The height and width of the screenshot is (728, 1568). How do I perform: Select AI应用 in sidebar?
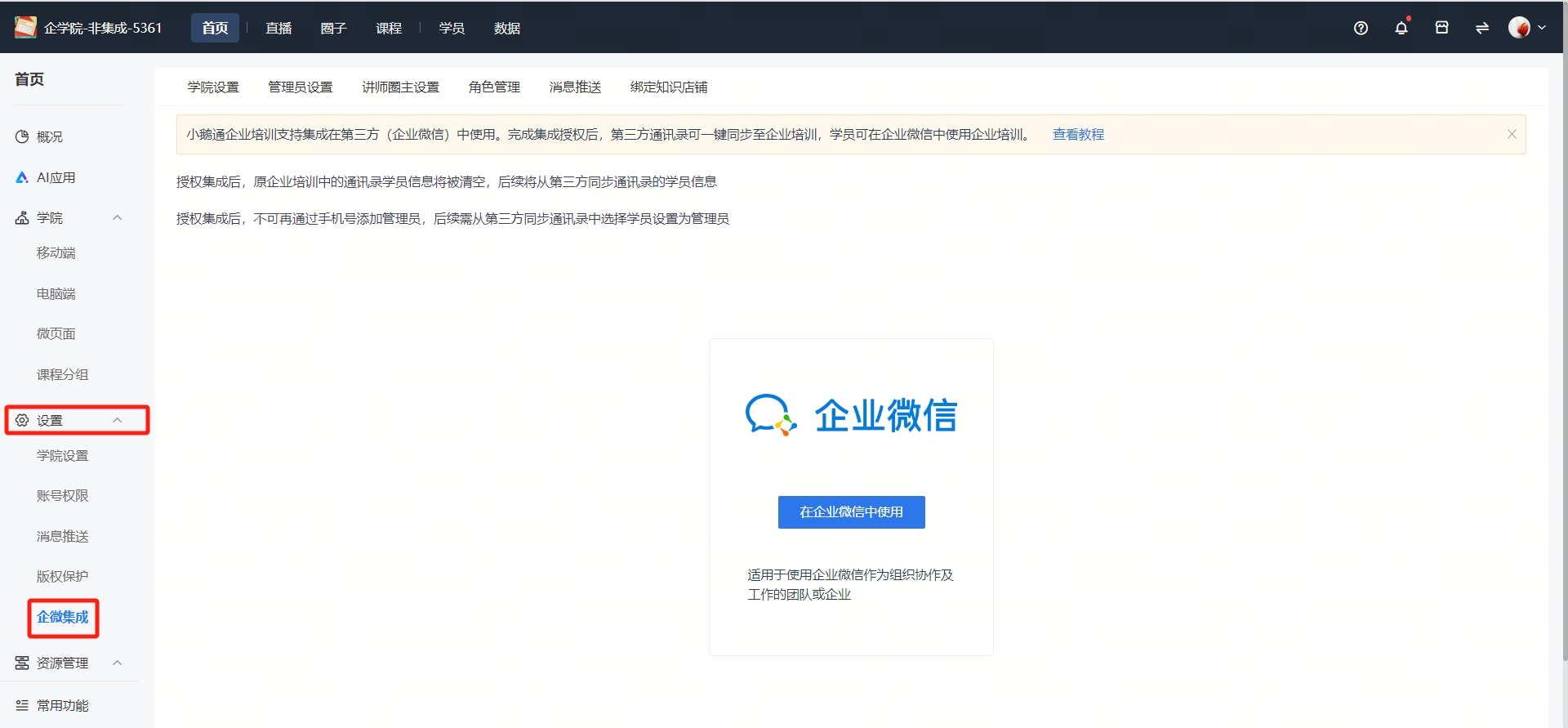point(56,177)
